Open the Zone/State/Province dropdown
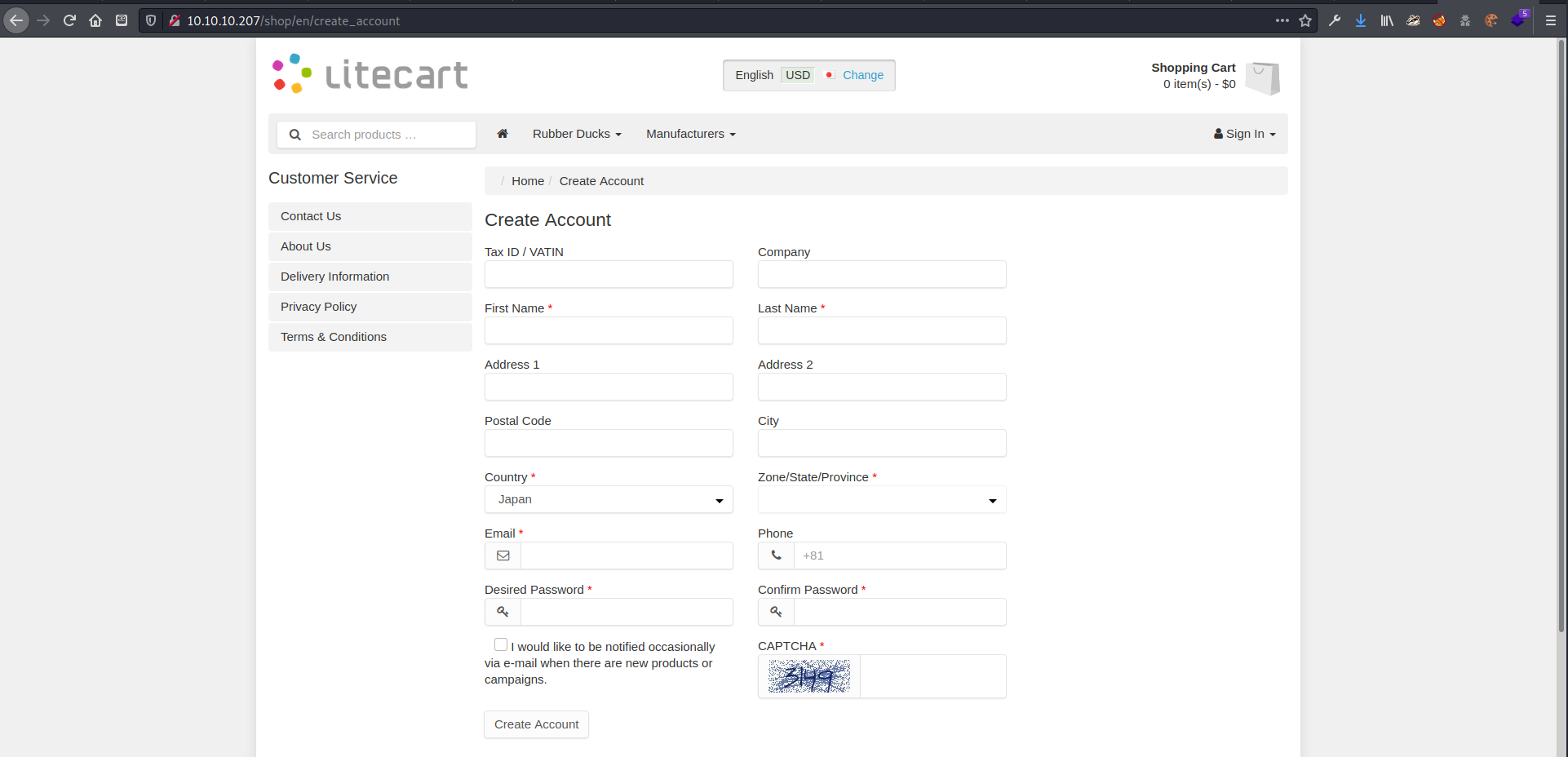The width and height of the screenshot is (1568, 757). [881, 499]
